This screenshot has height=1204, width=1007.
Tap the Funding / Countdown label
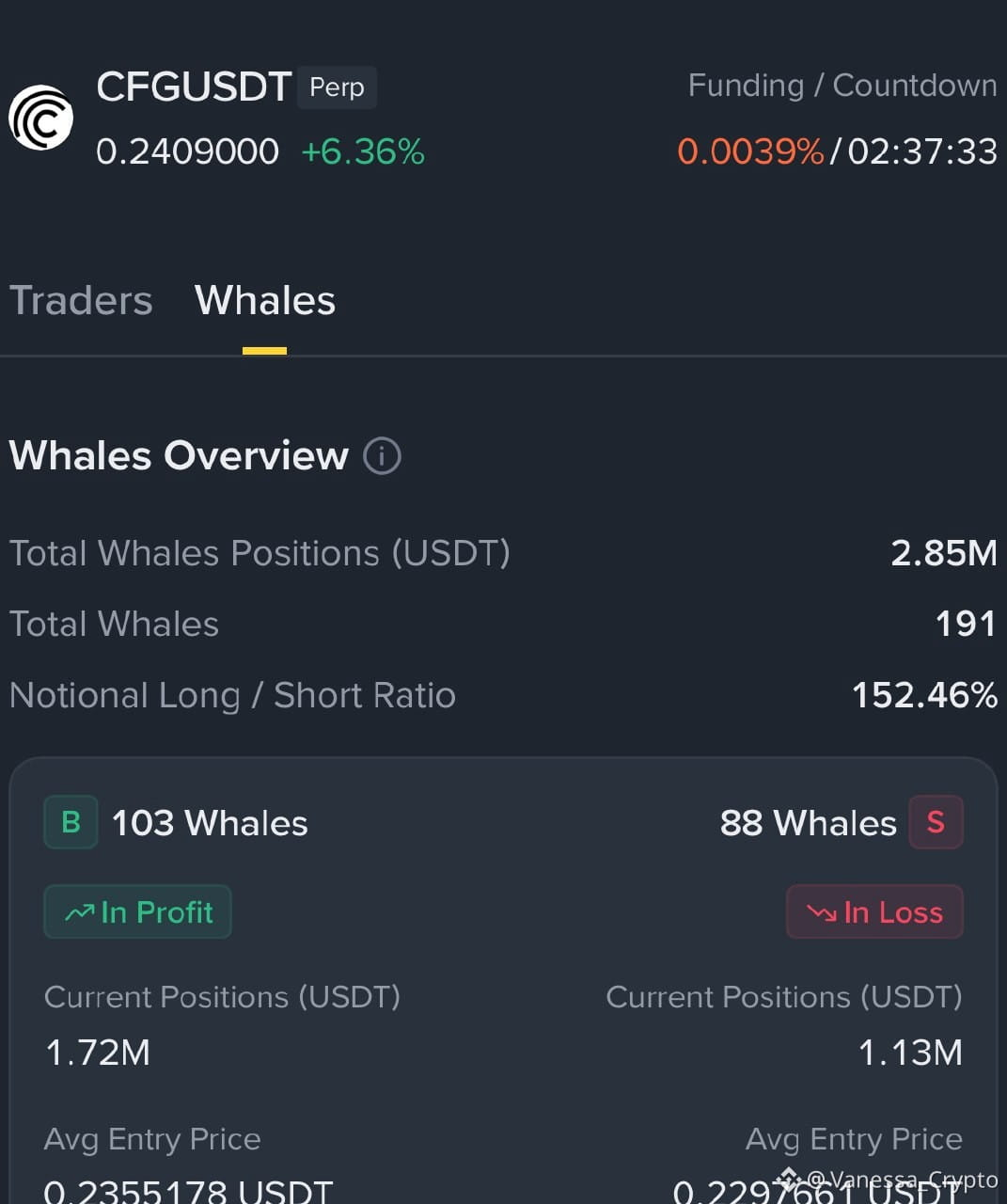tap(842, 86)
